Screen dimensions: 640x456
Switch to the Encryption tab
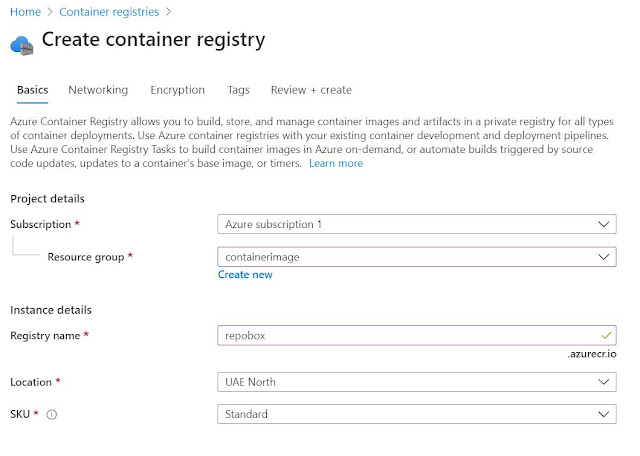(178, 90)
